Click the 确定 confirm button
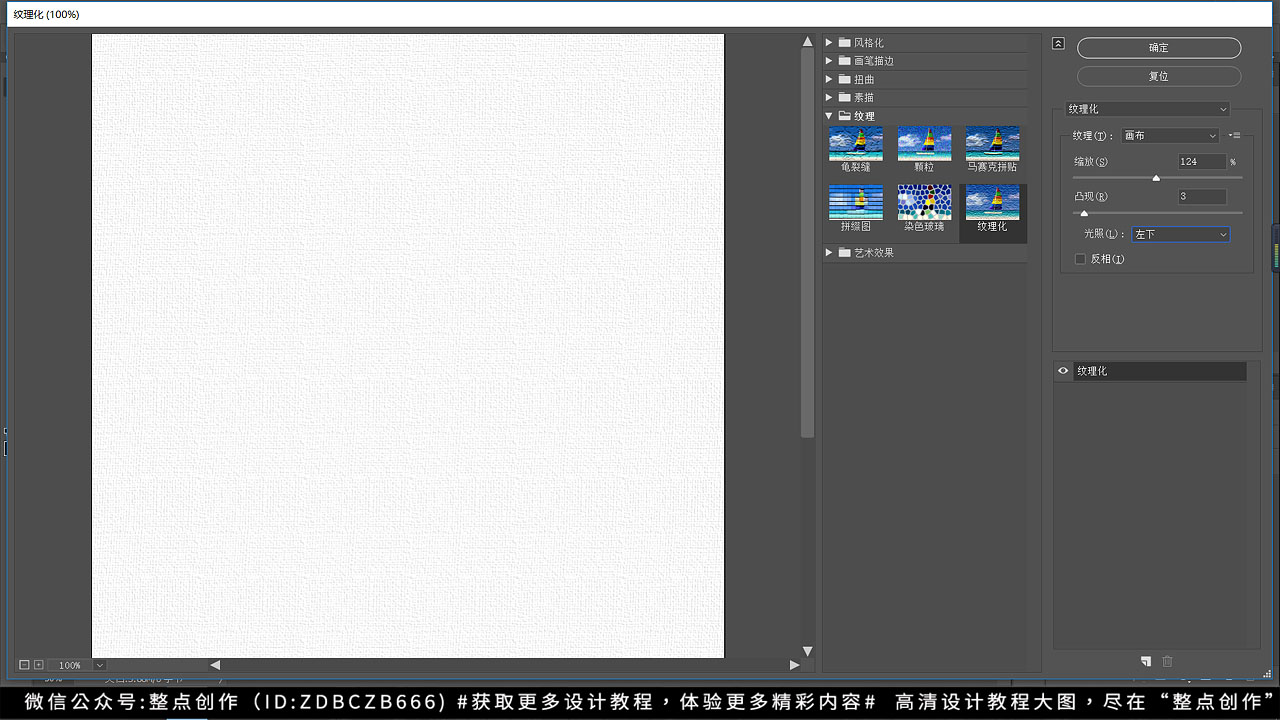 point(1159,48)
